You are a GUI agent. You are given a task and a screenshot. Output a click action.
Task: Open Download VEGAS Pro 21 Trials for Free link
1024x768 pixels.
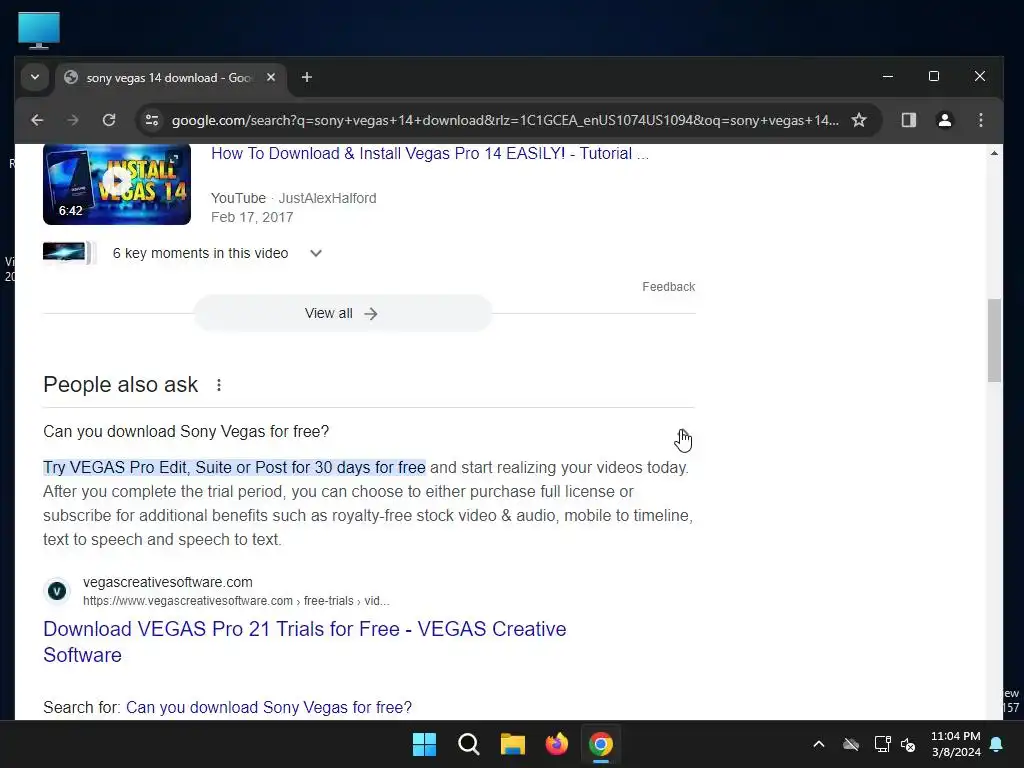click(304, 641)
